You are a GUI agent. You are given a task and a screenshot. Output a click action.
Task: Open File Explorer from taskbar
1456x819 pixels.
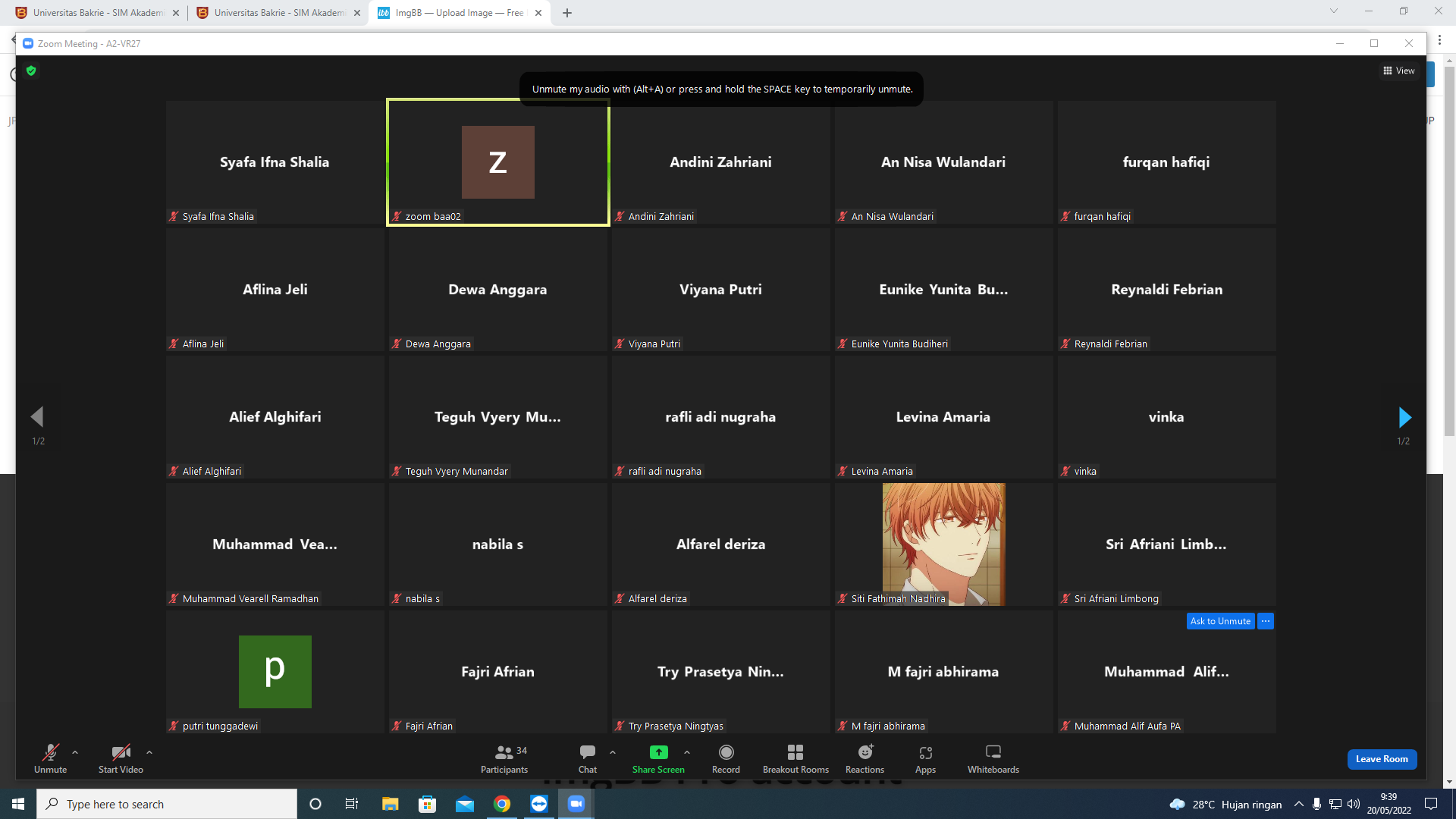click(x=390, y=804)
